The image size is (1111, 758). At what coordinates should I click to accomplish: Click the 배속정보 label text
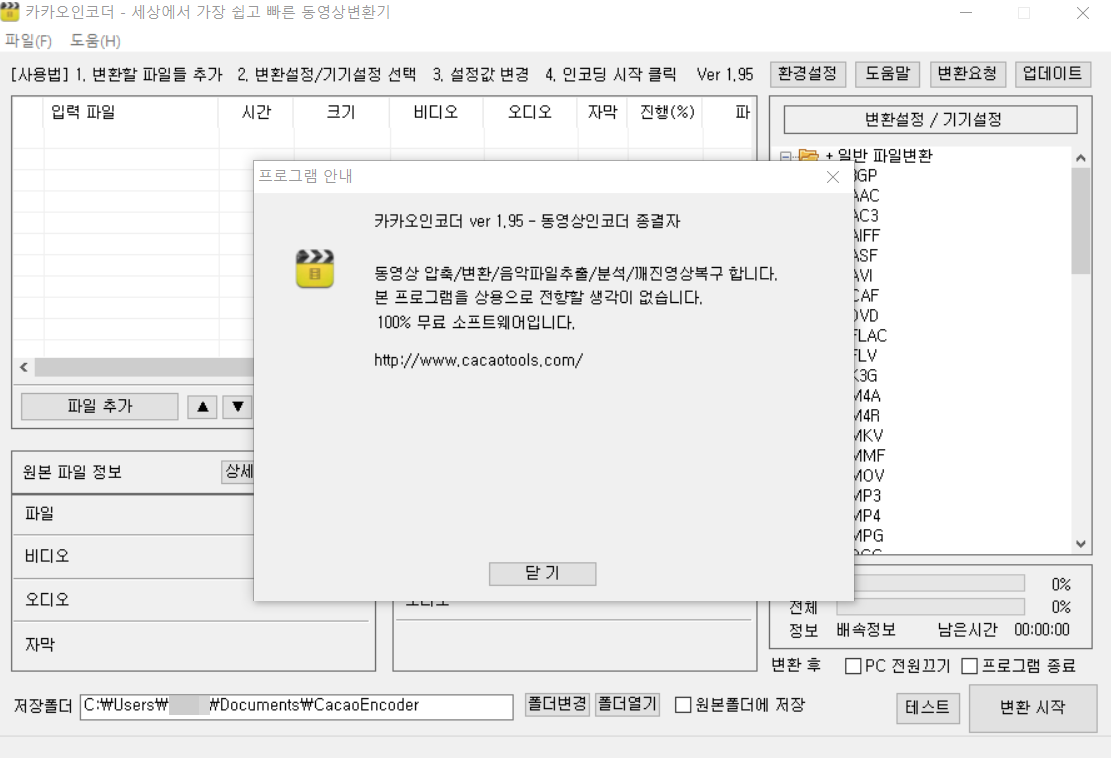866,629
